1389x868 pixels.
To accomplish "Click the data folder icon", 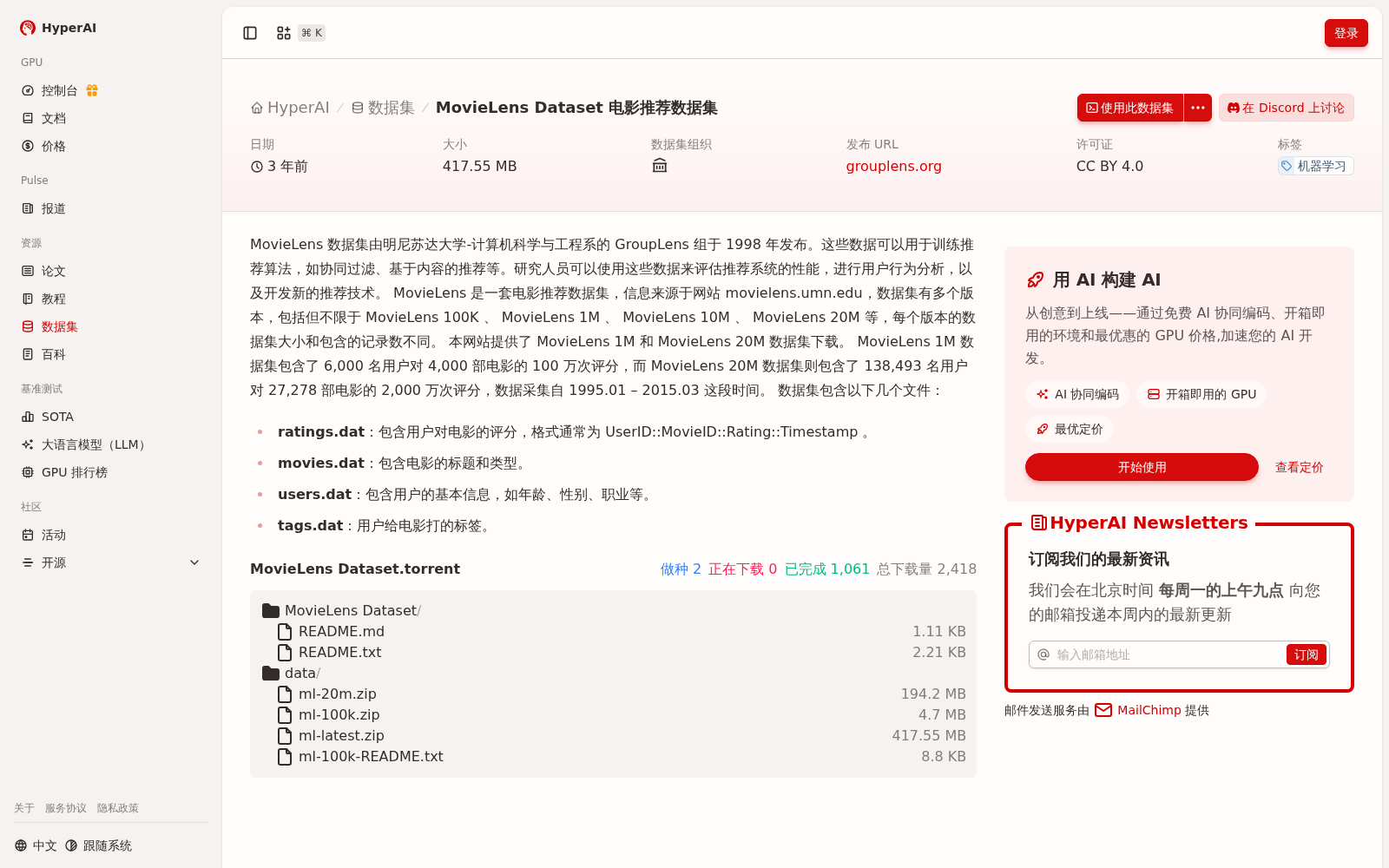I will pos(271,673).
